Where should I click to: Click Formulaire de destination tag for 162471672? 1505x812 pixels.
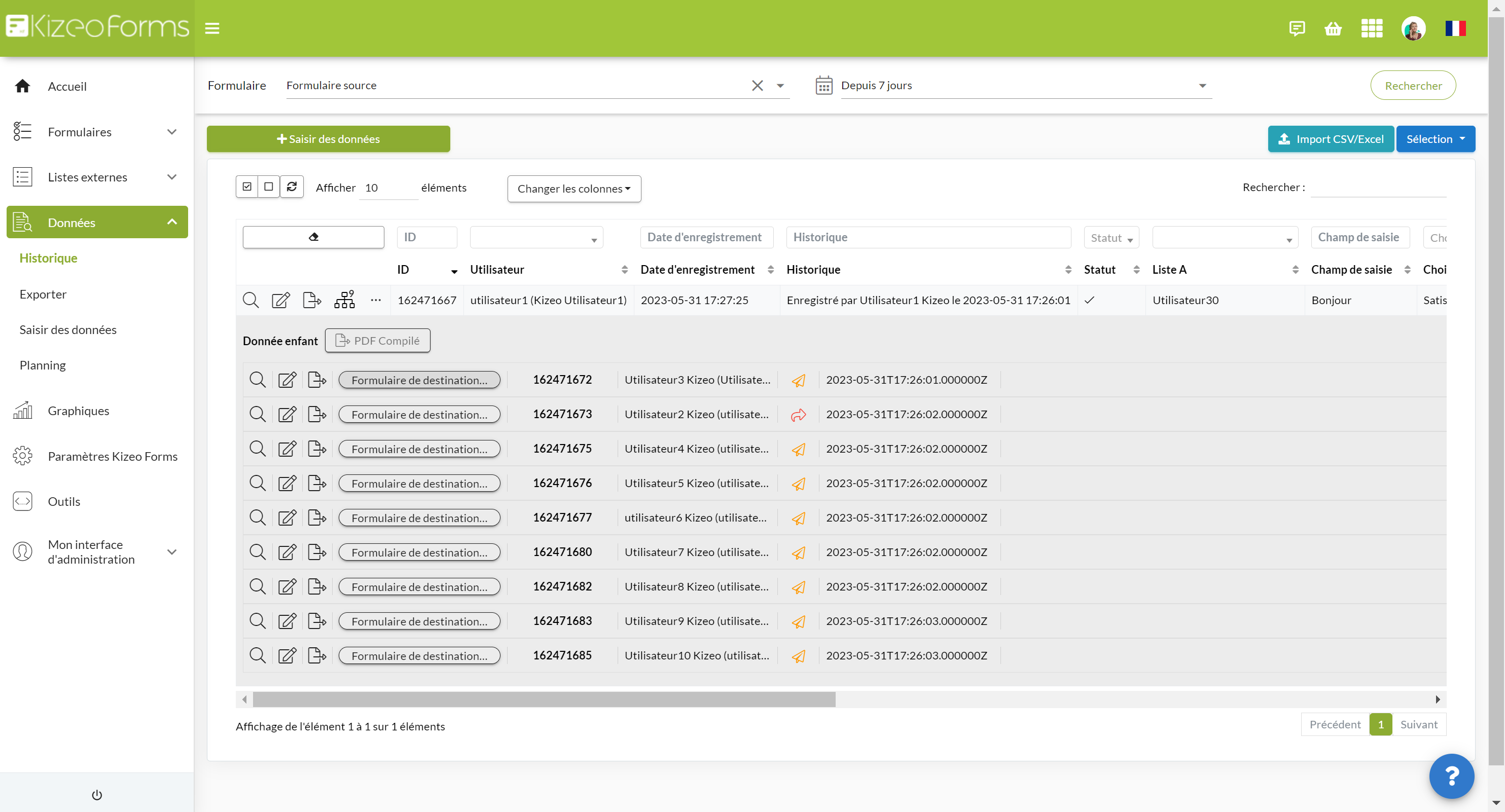(419, 380)
